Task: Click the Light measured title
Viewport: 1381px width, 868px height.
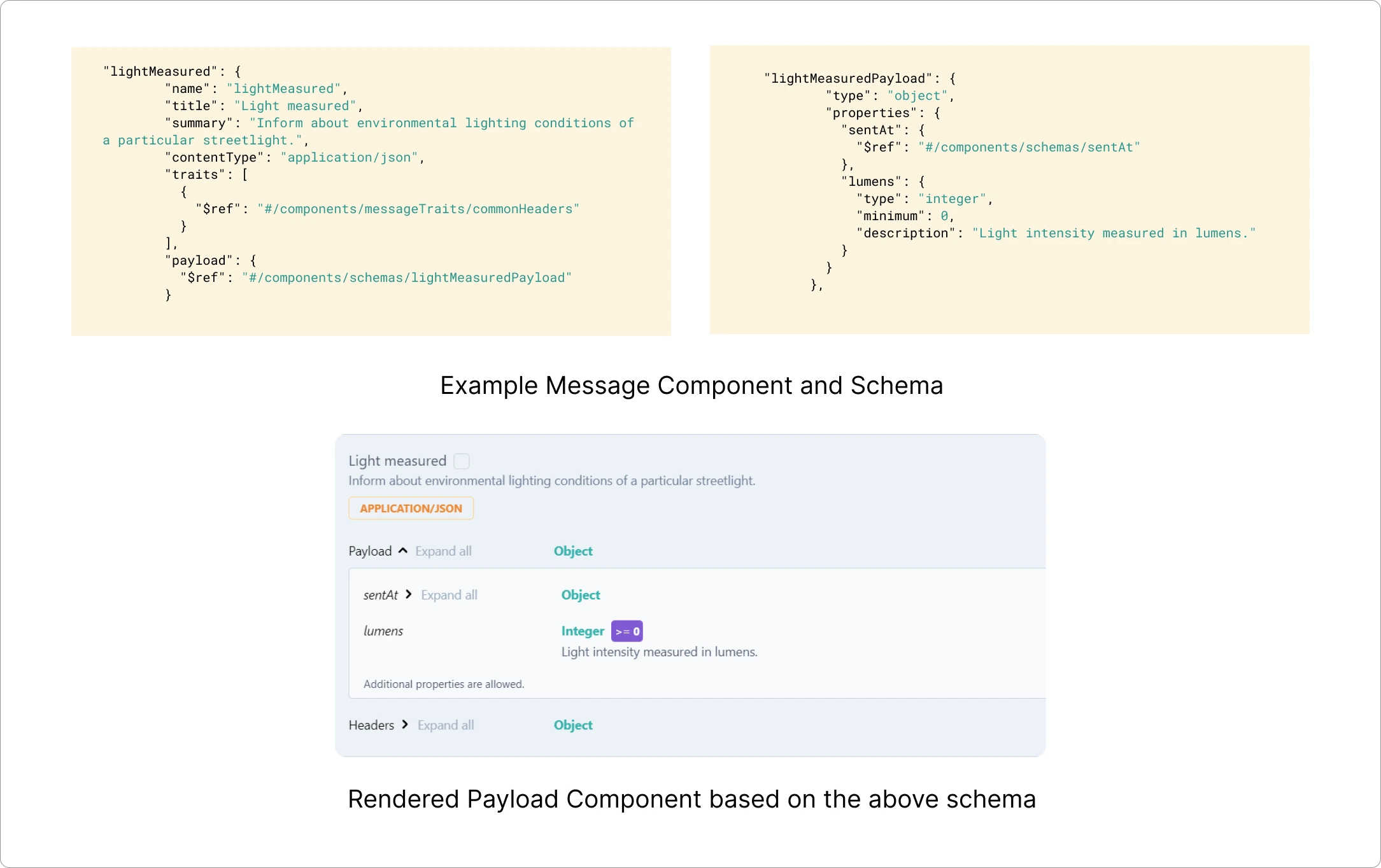Action: pyautogui.click(x=397, y=461)
